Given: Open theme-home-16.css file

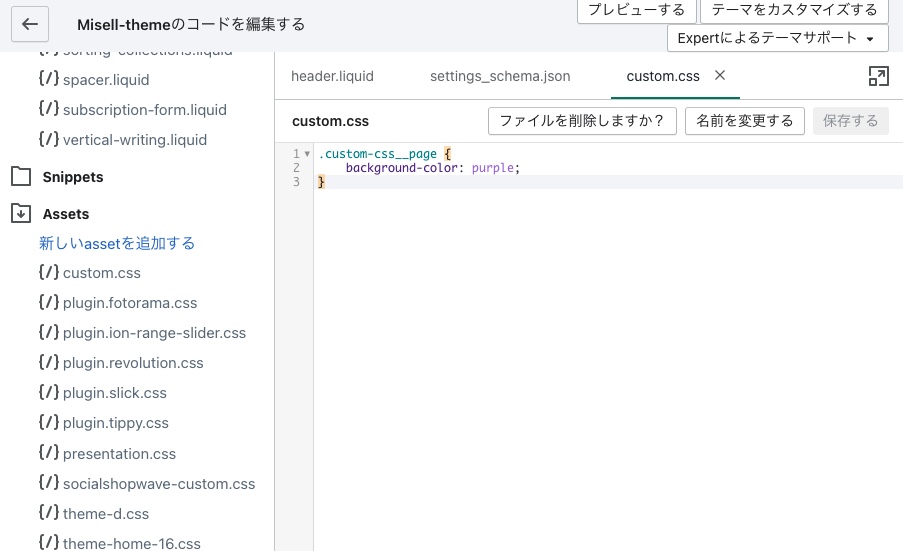Looking at the screenshot, I should point(131,544).
